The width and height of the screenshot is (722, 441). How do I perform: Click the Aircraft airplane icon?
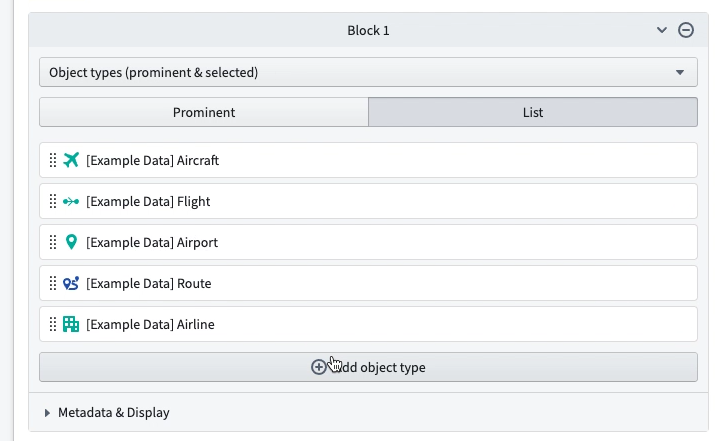coord(71,160)
